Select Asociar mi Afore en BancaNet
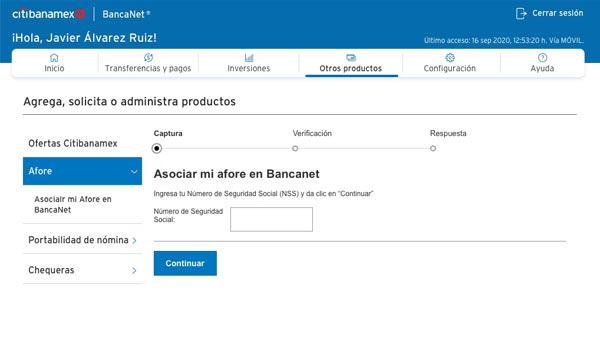 (x=73, y=204)
